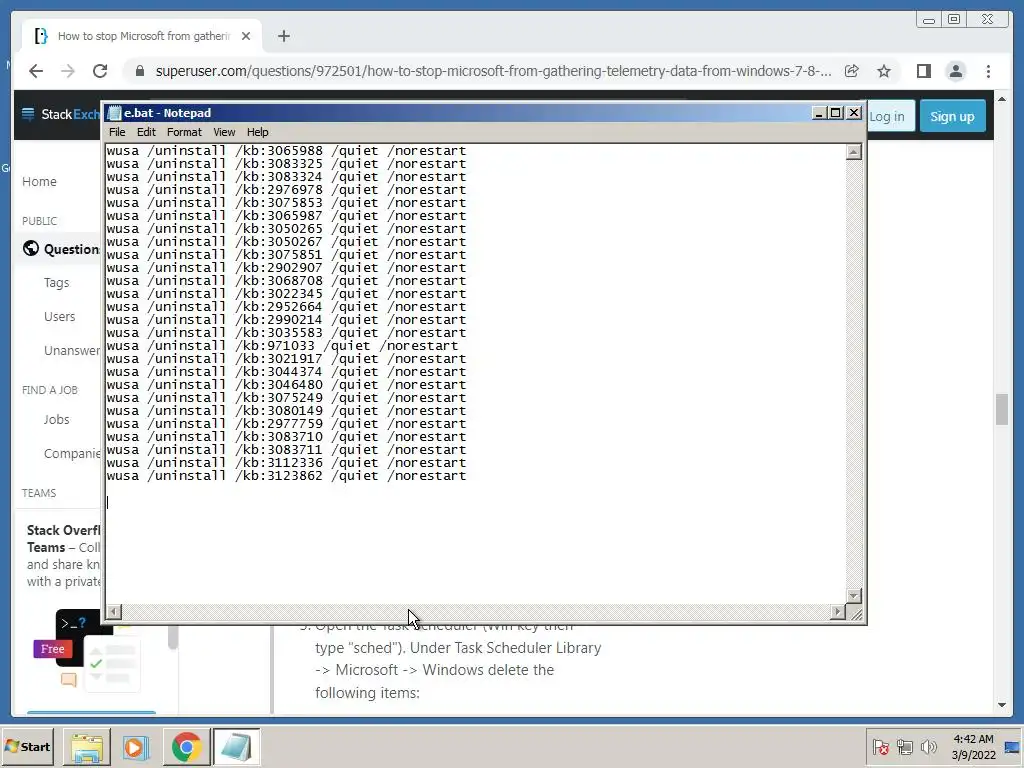1024x768 pixels.
Task: Click Notepad vertical scrollbar down arrow
Action: pyautogui.click(x=854, y=596)
